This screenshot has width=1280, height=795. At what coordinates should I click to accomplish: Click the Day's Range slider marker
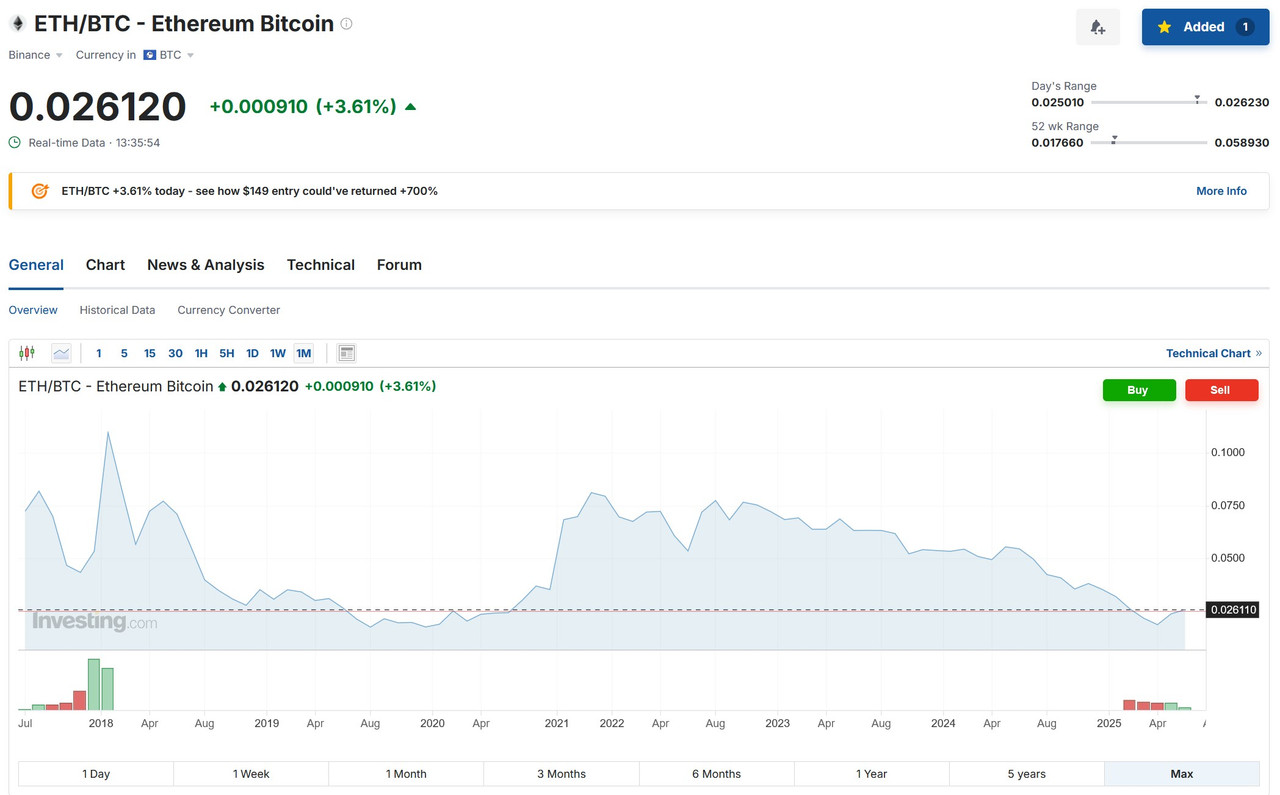1197,99
